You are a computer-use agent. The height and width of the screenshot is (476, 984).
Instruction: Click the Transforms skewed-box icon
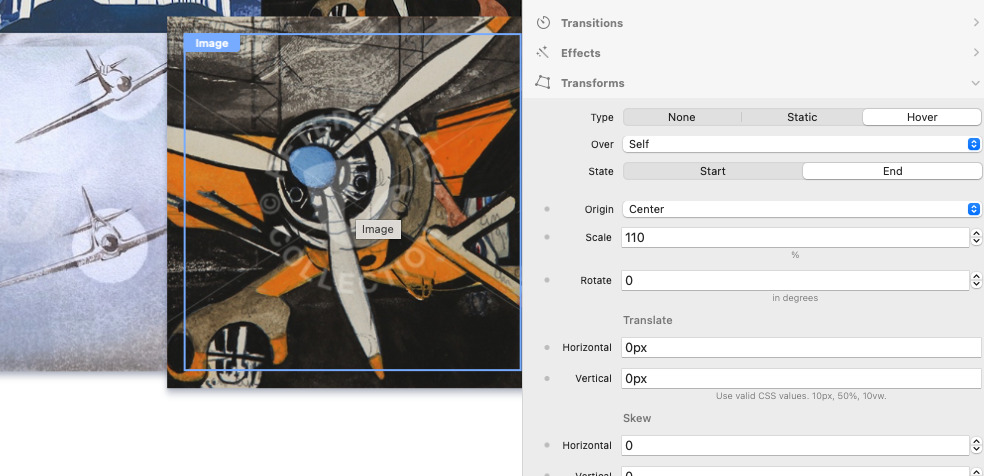(x=543, y=83)
